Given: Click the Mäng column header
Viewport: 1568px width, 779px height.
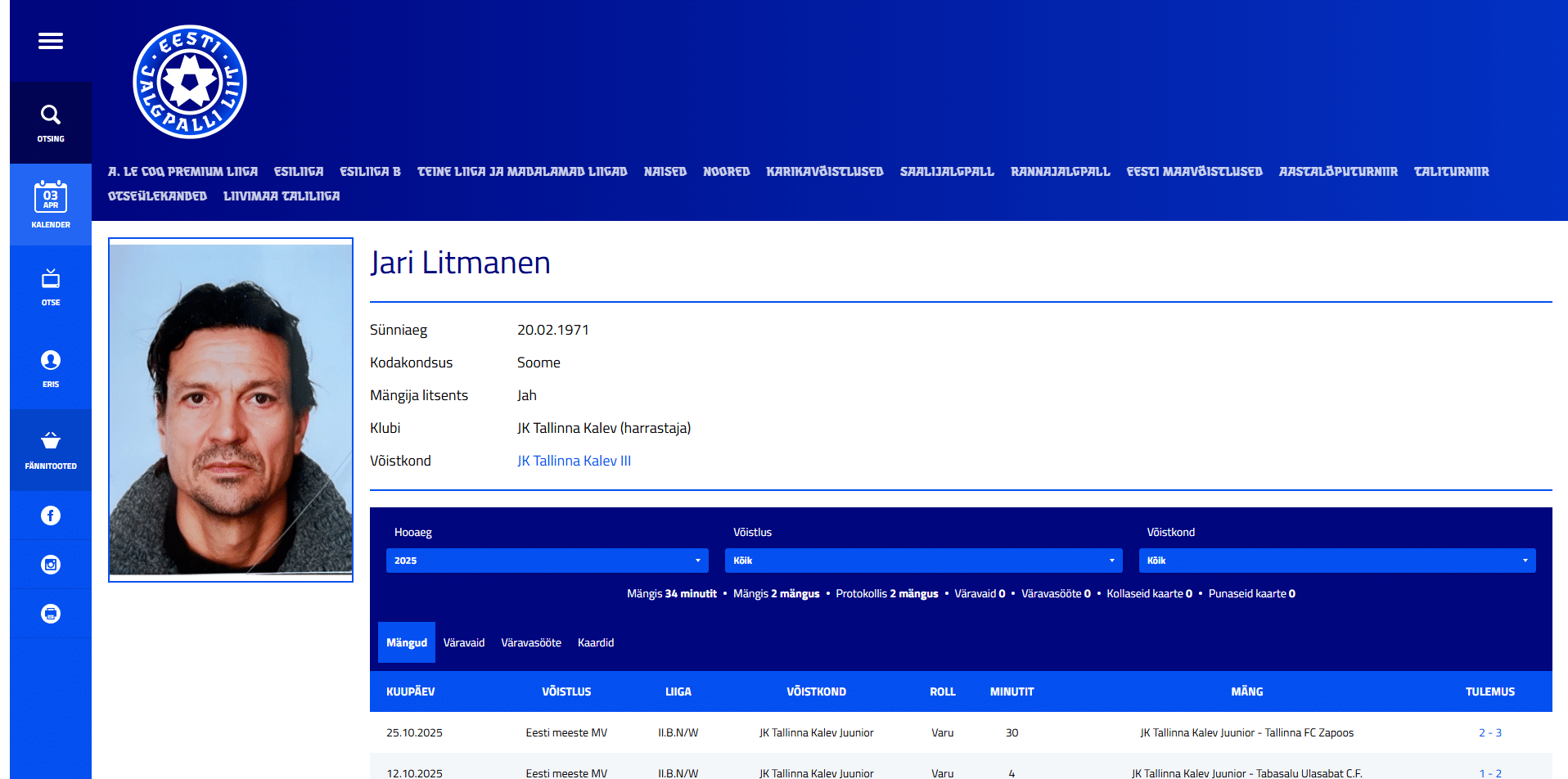Looking at the screenshot, I should pyautogui.click(x=1247, y=691).
